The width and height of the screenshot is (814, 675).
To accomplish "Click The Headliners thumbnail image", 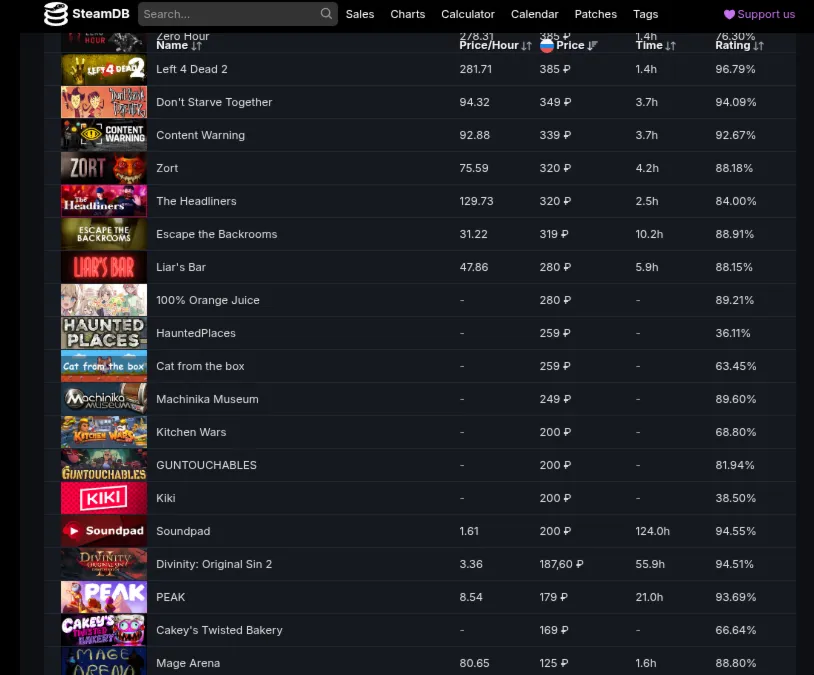I will click(x=104, y=201).
